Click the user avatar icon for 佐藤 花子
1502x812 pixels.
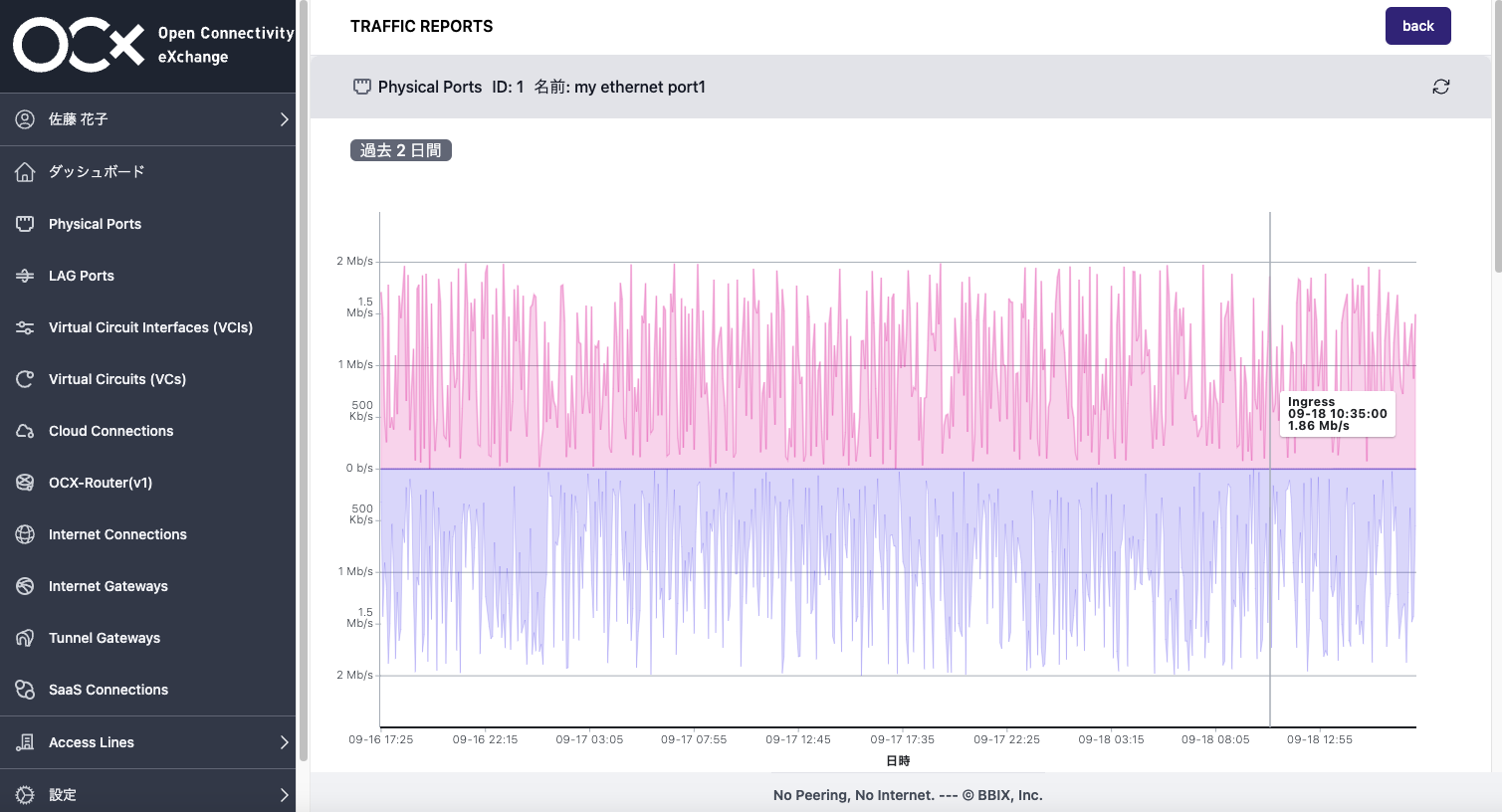(x=25, y=119)
